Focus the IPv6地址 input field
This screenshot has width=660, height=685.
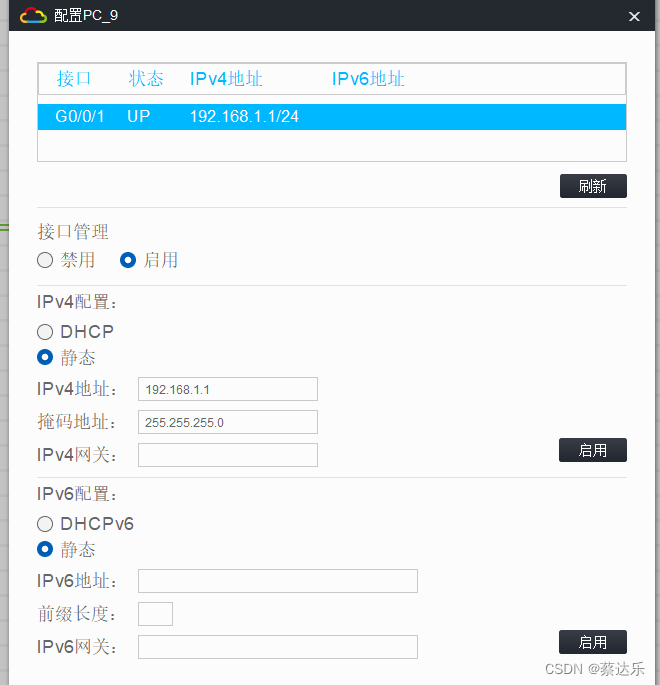tap(278, 581)
